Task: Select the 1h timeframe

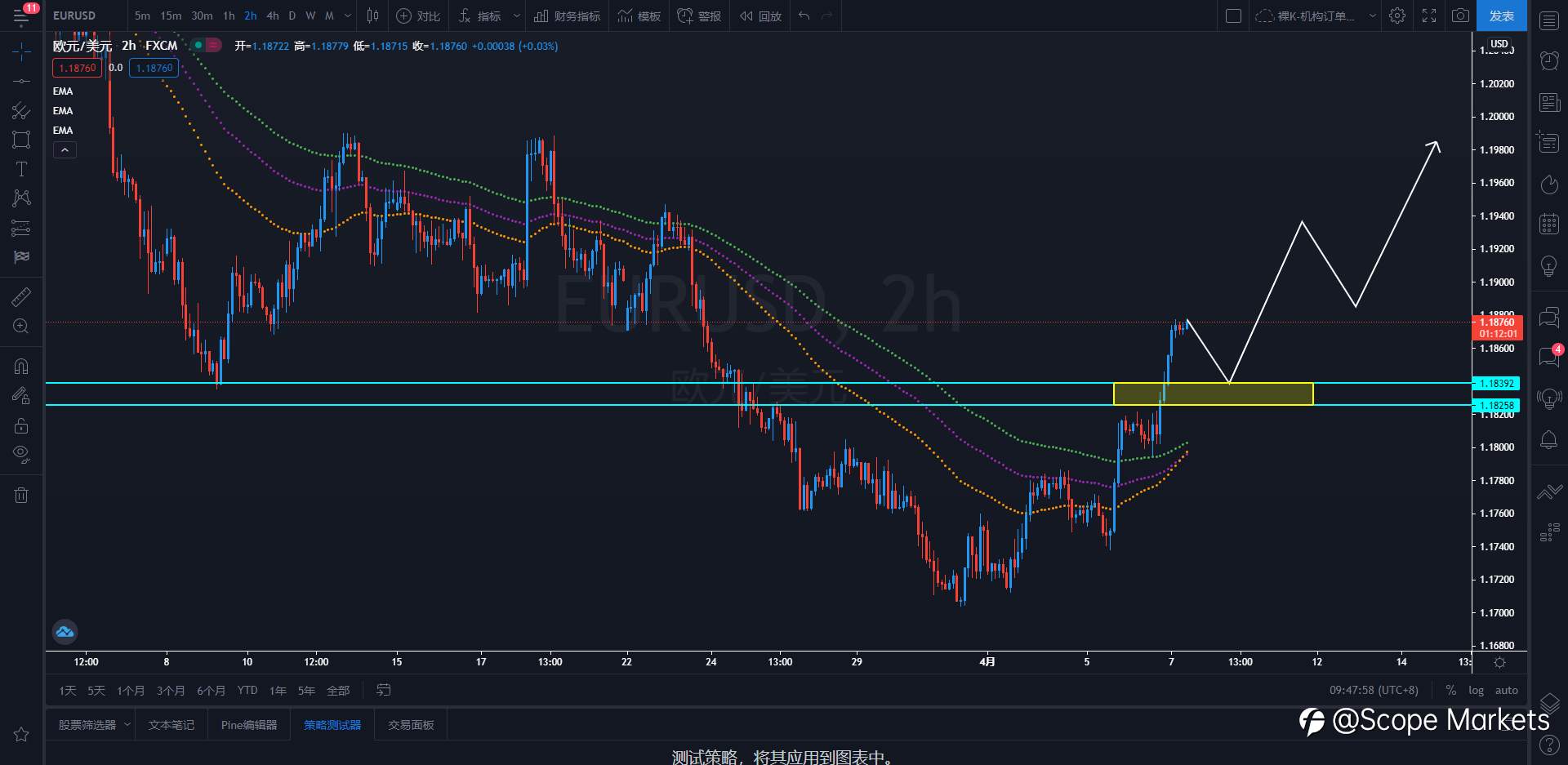Action: pyautogui.click(x=229, y=16)
